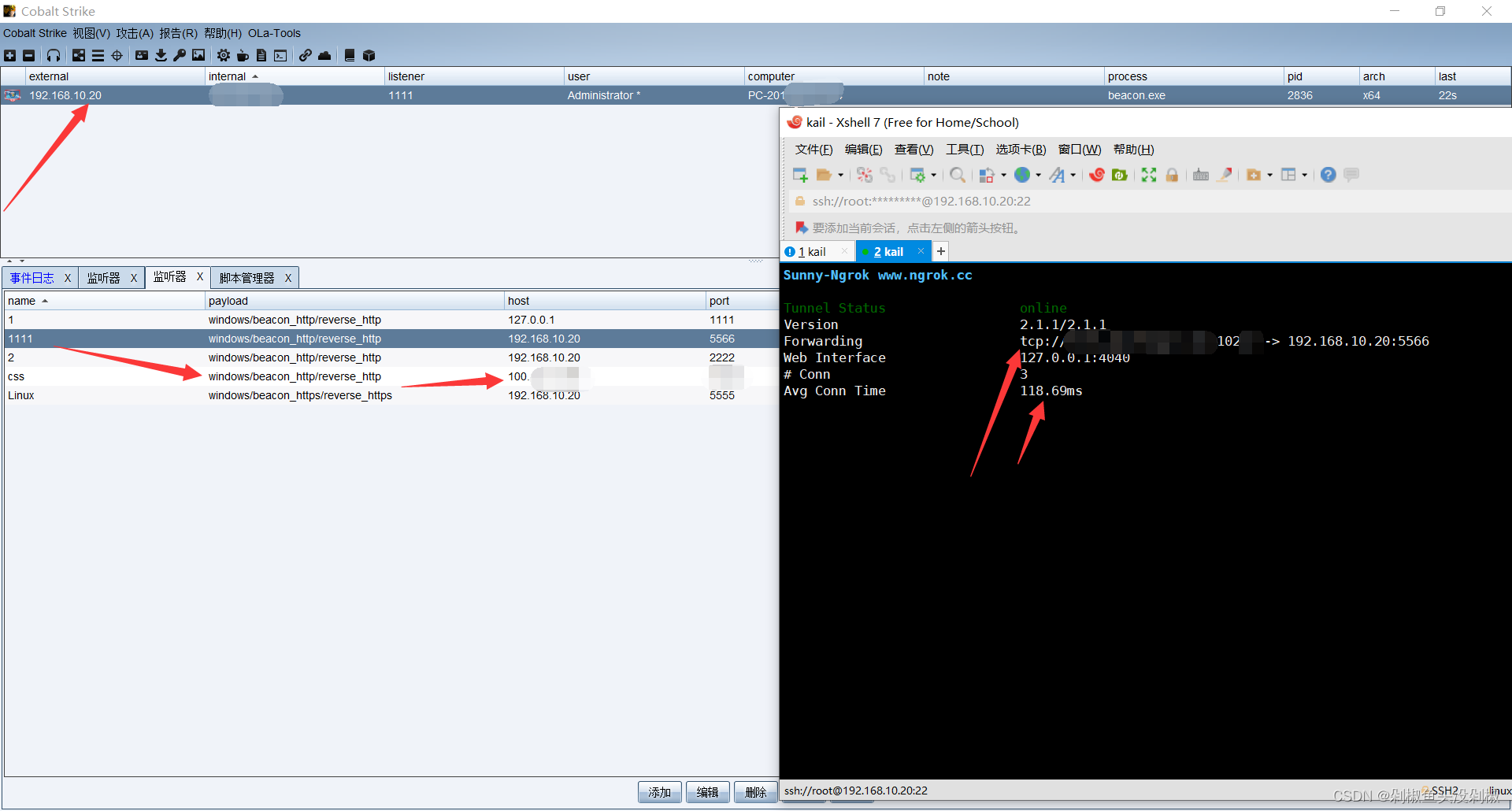Expand dropdown arrow beside Xshell open folder
Image resolution: width=1512 pixels, height=811 pixels.
pyautogui.click(x=841, y=175)
